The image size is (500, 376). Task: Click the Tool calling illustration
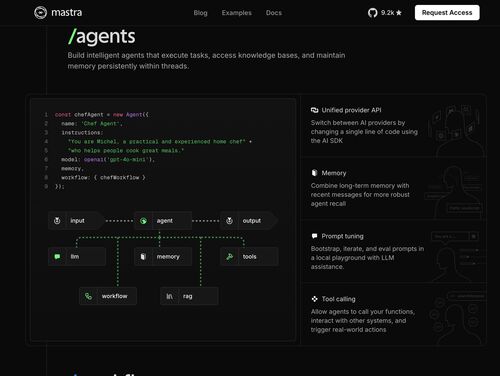(457, 317)
